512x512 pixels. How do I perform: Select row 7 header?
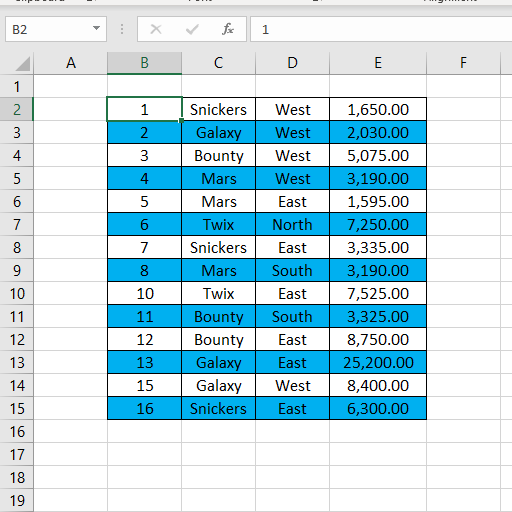point(17,224)
